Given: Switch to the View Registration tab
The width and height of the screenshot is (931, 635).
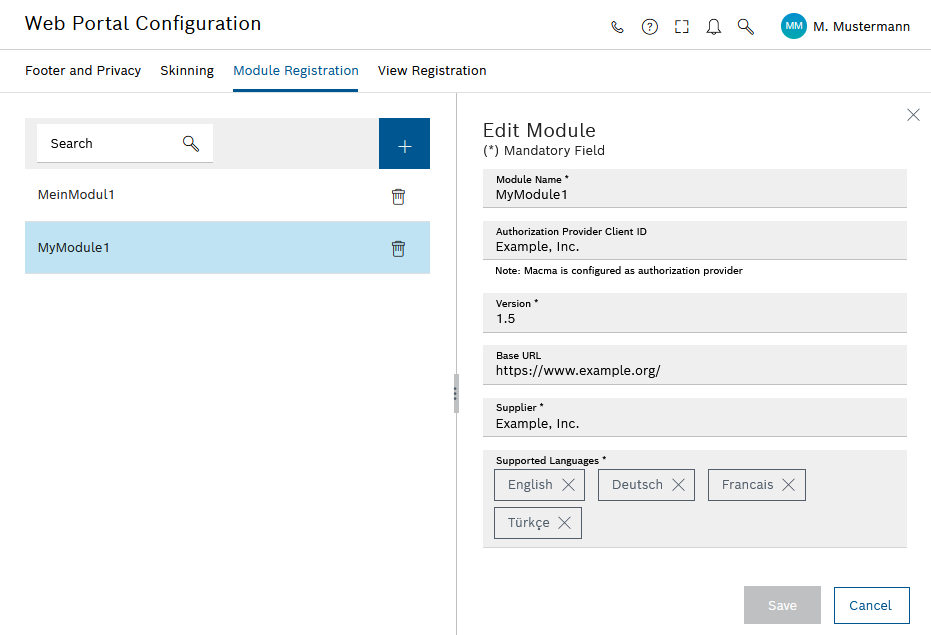Looking at the screenshot, I should pyautogui.click(x=431, y=70).
